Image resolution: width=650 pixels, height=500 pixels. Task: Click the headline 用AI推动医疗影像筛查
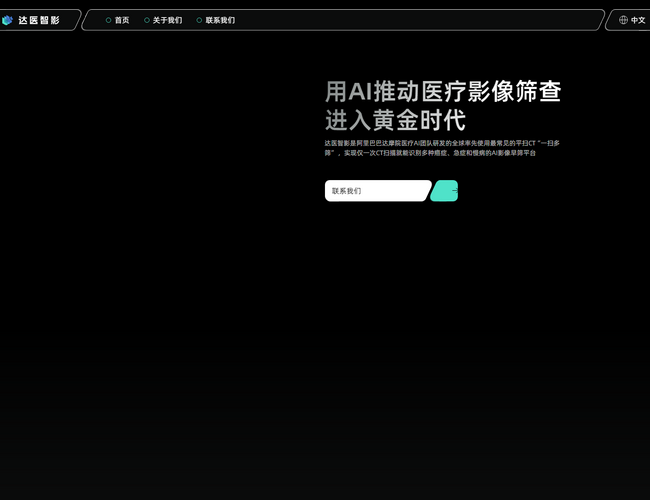point(442,92)
